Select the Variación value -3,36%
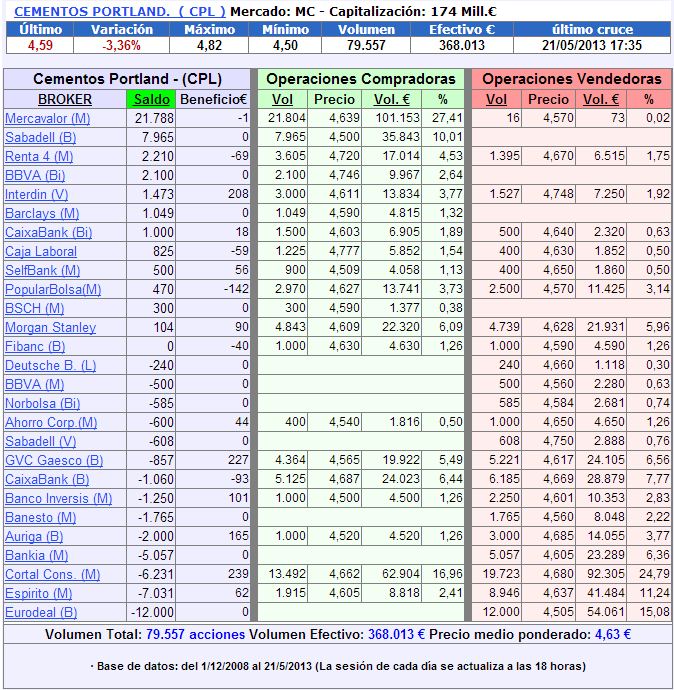674x690 pixels. (x=121, y=45)
